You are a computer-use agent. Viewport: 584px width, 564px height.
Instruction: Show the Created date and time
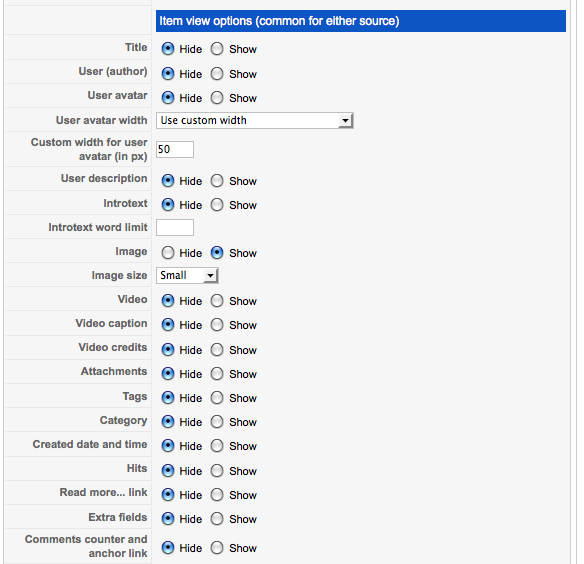[x=217, y=446]
